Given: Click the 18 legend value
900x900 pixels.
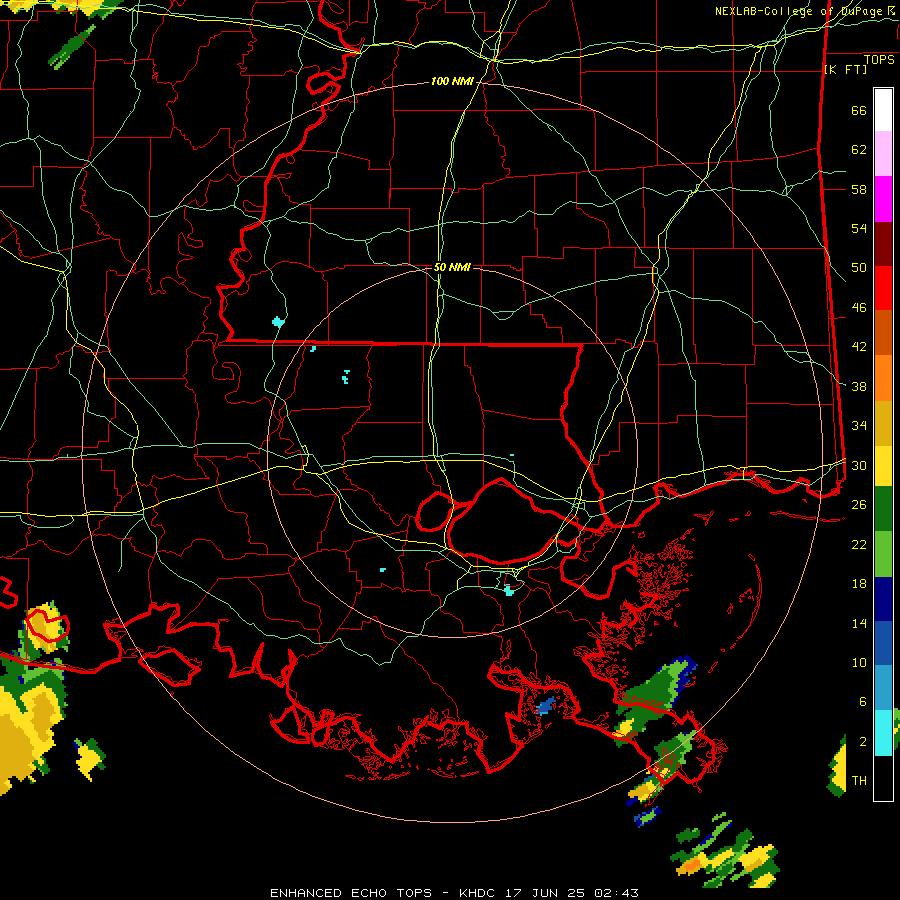Looking at the screenshot, I should click(859, 584).
